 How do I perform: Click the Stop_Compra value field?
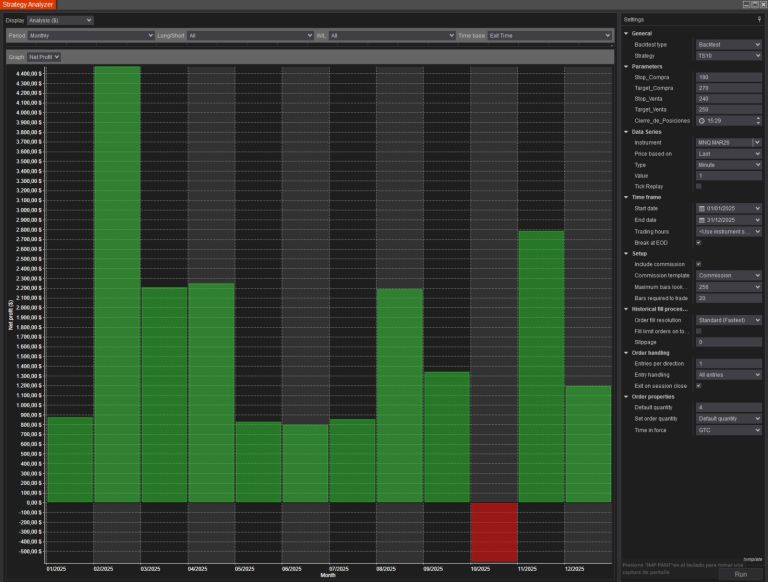[x=729, y=77]
